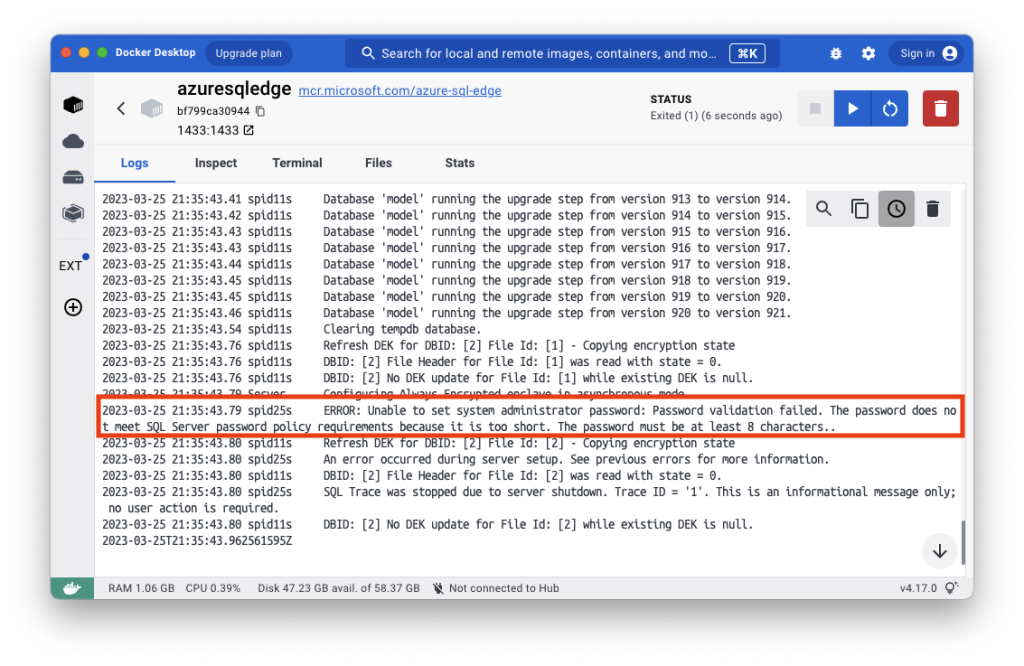Switch to the Inspect tab
This screenshot has height=666, width=1024.
pos(216,163)
